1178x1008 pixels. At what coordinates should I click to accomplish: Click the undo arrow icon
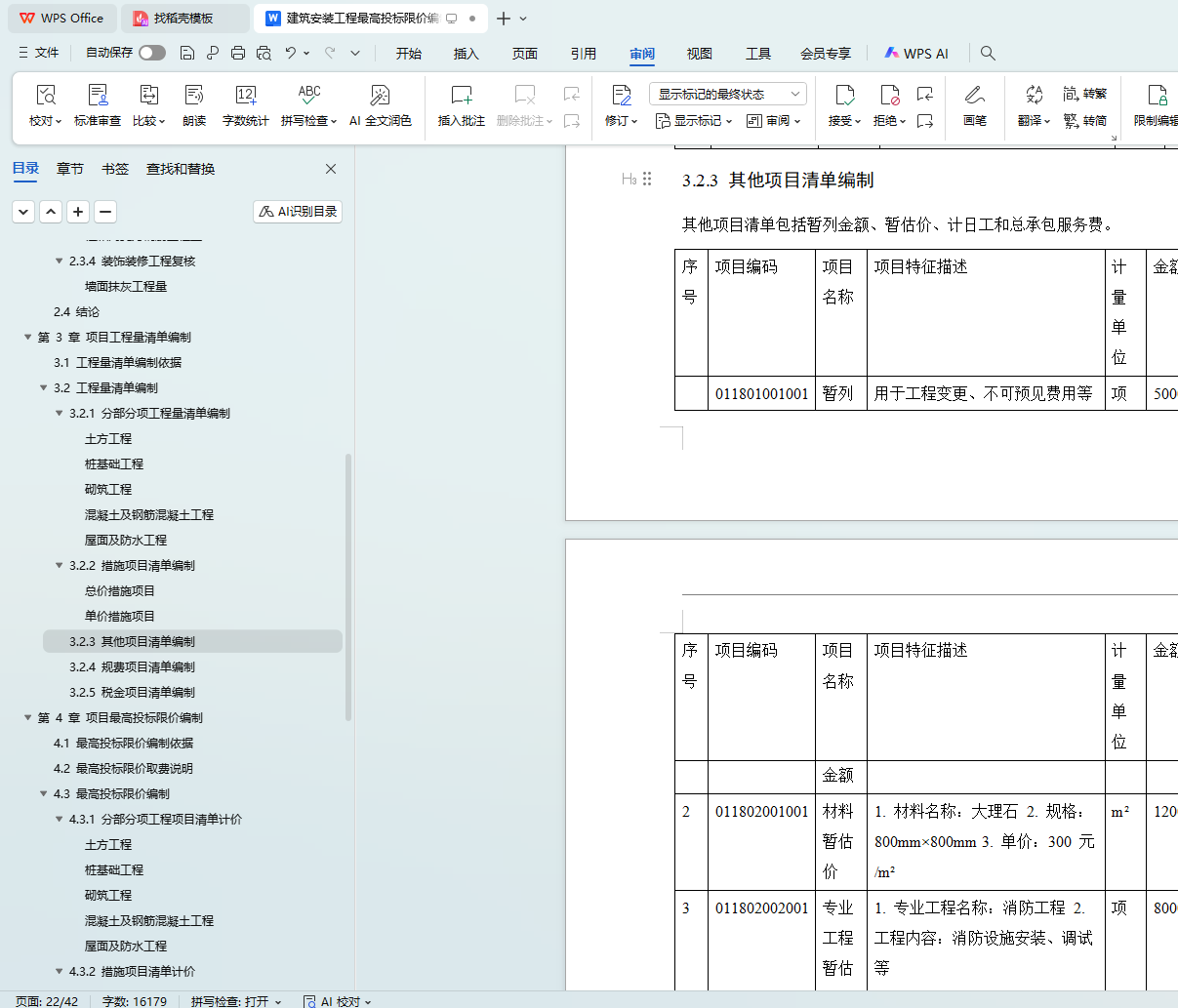tap(291, 53)
